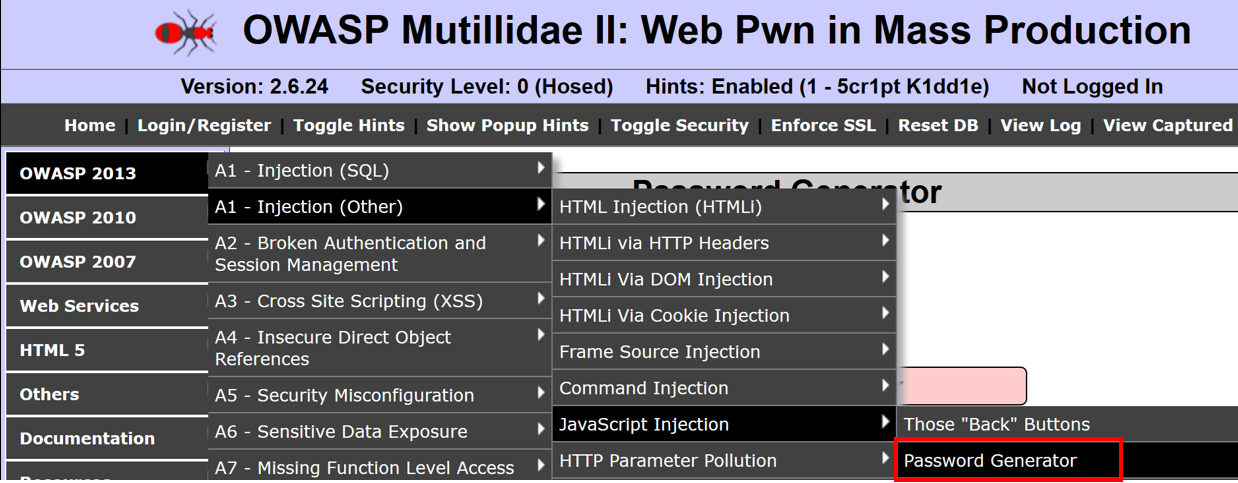Choose A2 - Broken Authentication and Session Management

click(380, 254)
